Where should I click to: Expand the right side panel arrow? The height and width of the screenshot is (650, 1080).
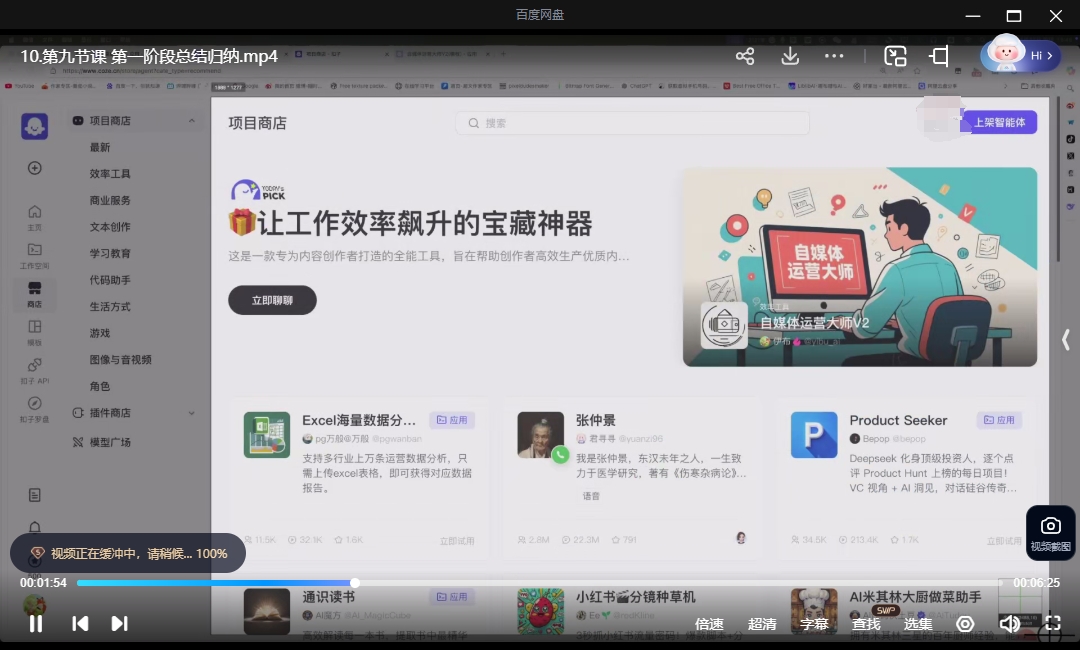(1066, 339)
